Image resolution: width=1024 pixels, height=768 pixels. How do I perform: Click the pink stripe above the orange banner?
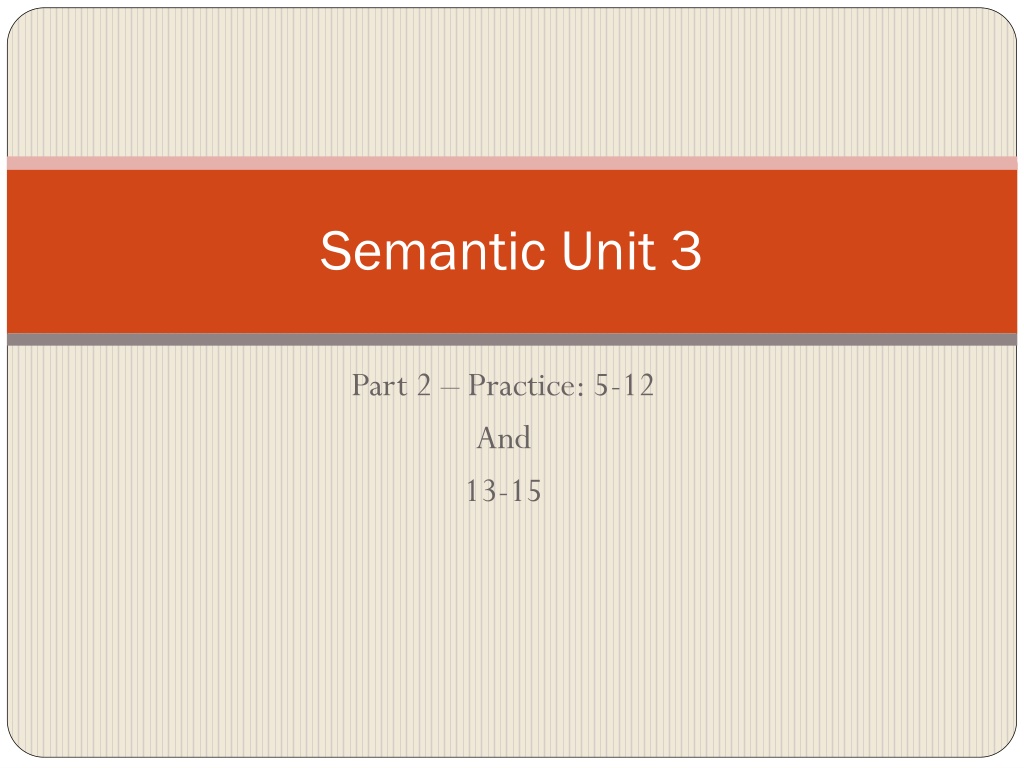512,163
